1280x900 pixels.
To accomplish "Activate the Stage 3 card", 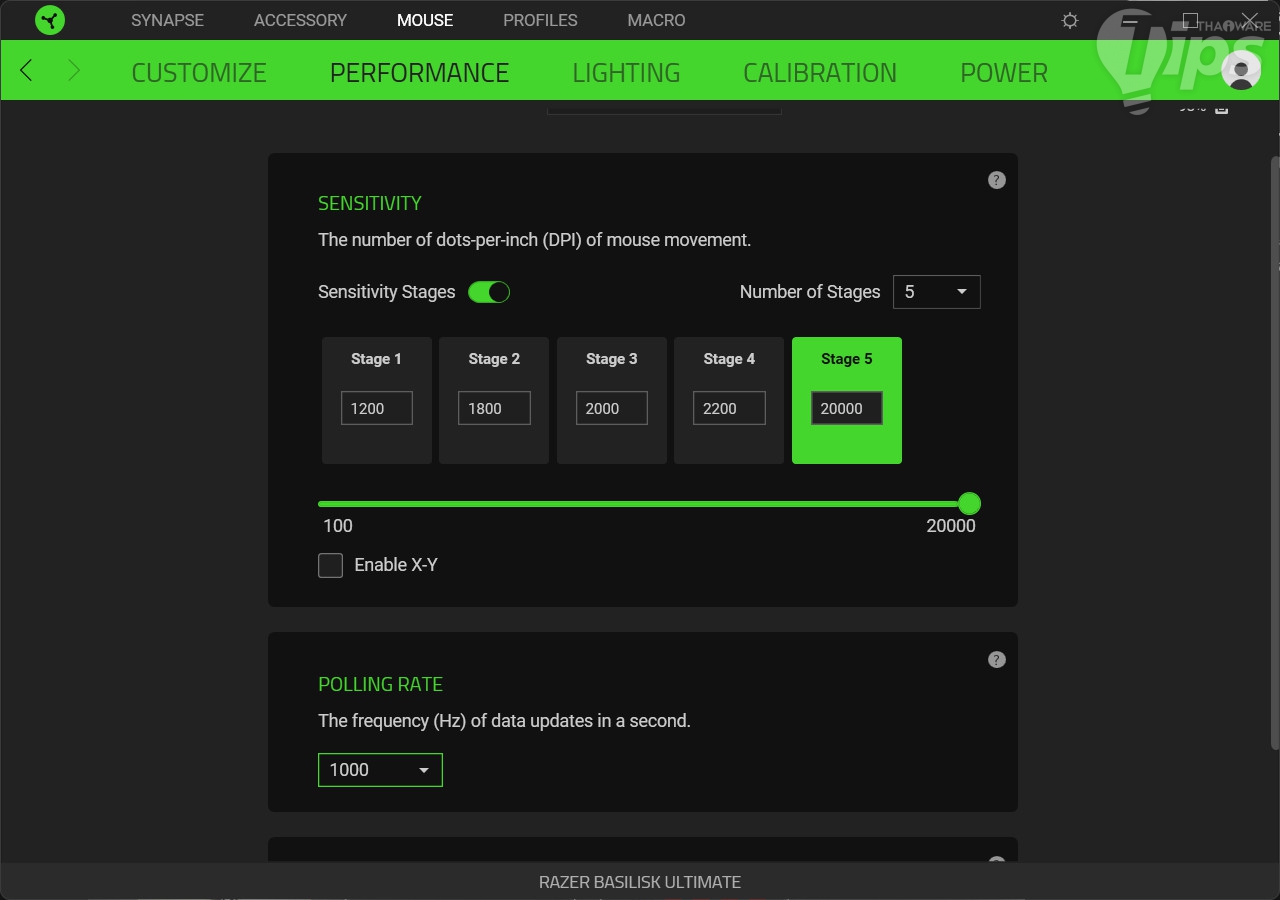I will [612, 400].
